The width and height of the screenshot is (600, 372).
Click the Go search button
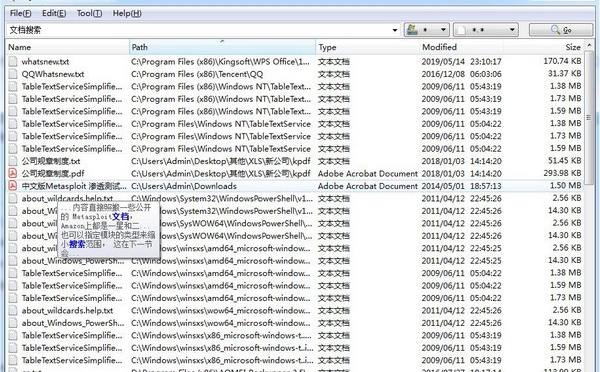tap(561, 30)
